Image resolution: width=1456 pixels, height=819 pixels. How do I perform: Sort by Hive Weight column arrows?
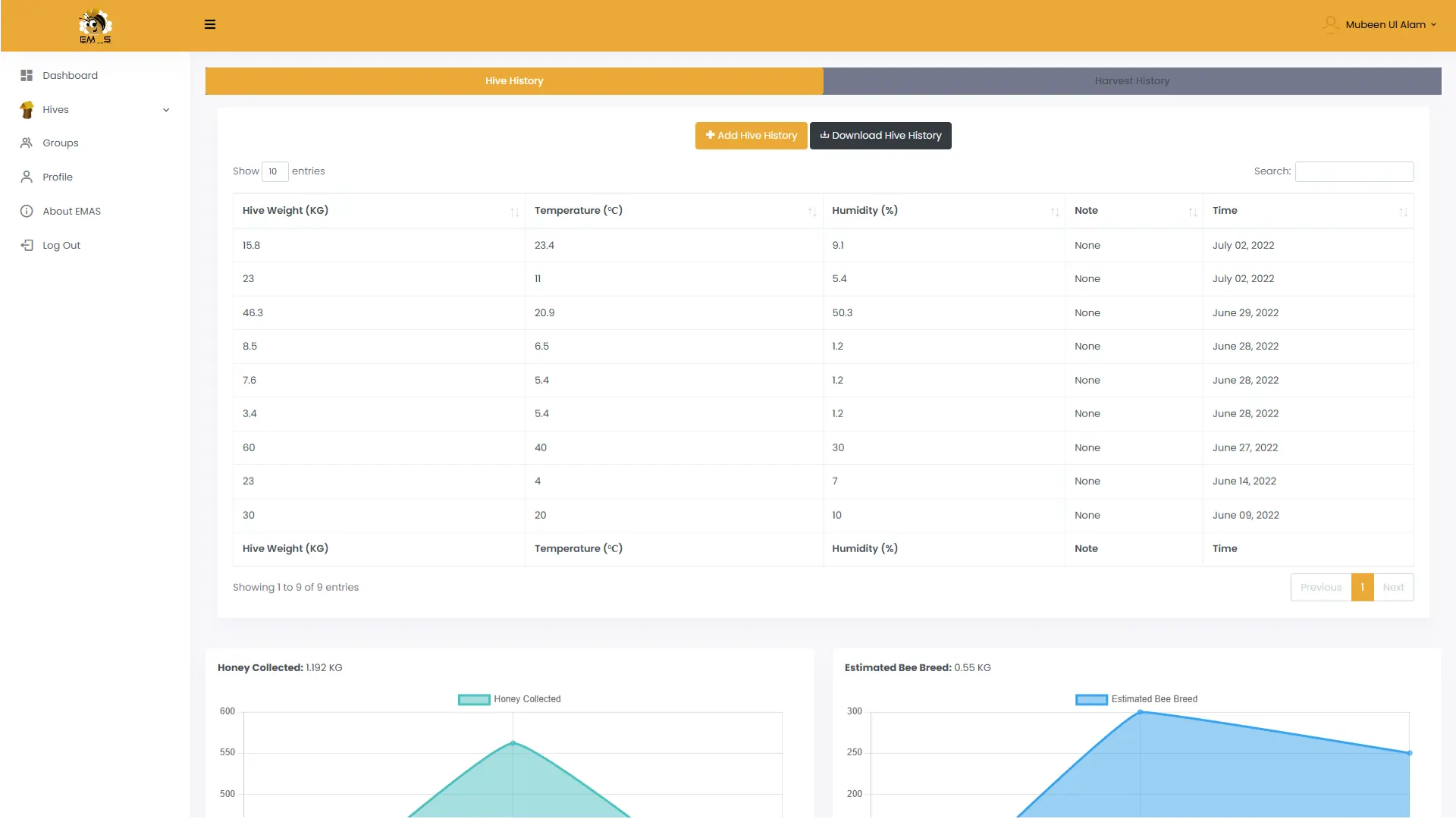(514, 212)
